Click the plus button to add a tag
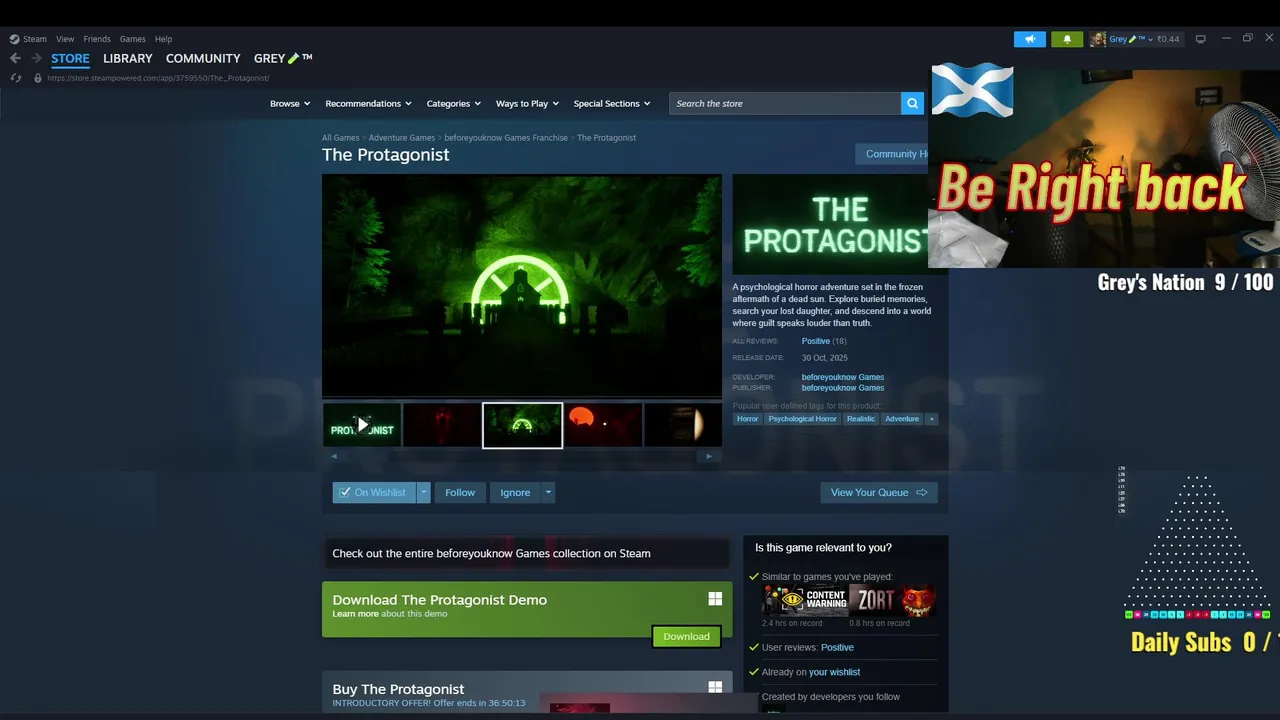This screenshot has width=1280, height=720. 931,419
